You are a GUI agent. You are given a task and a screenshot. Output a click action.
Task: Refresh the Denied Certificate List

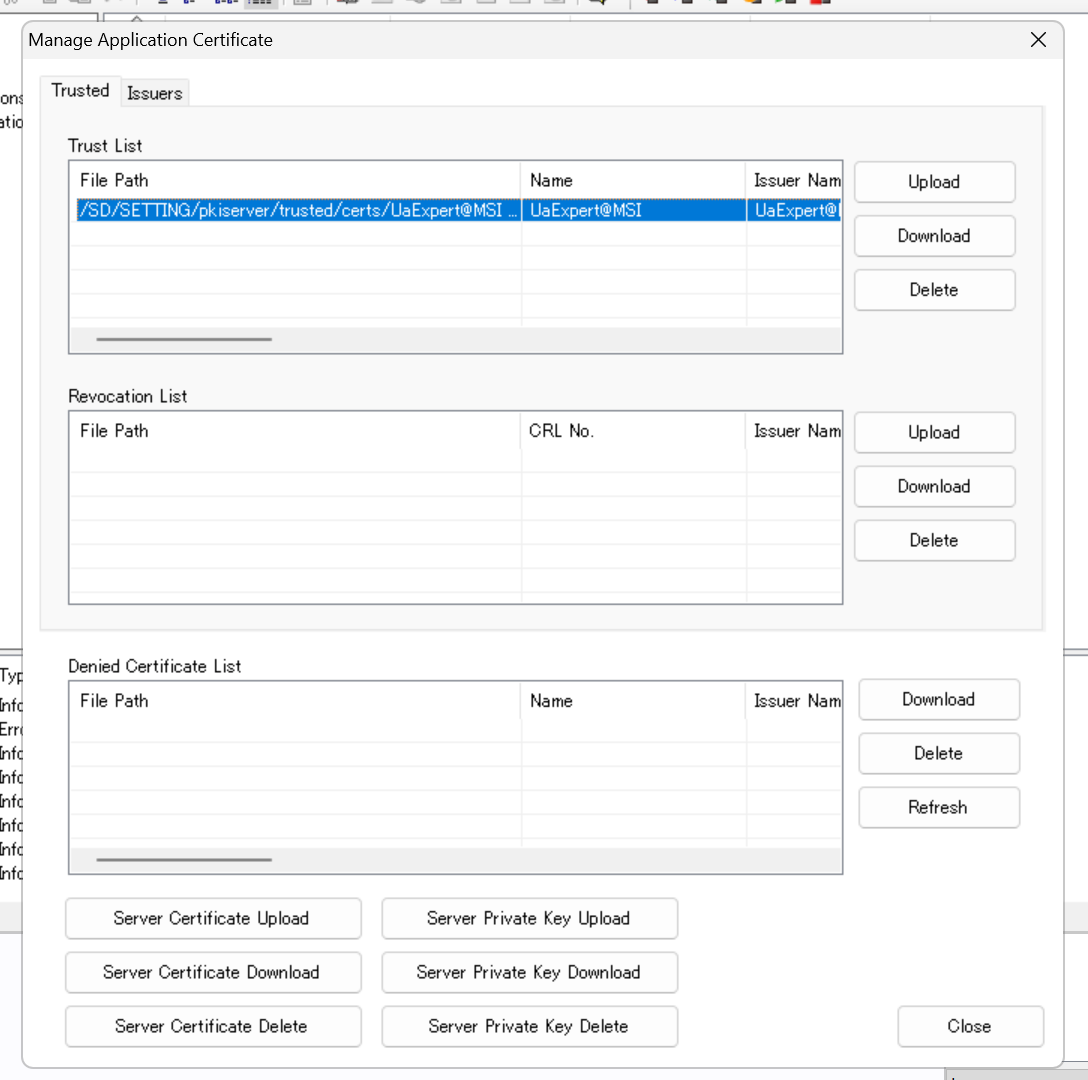tap(939, 807)
